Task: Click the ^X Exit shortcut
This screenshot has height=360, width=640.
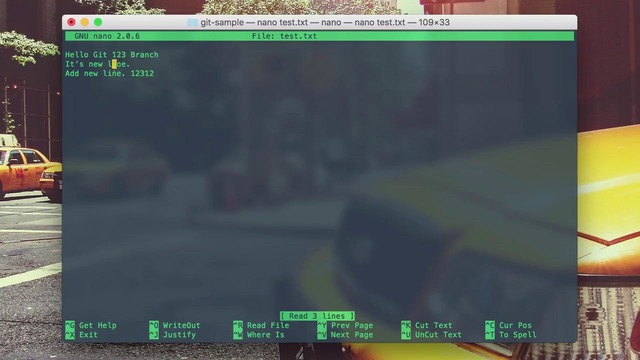Action: click(x=82, y=335)
